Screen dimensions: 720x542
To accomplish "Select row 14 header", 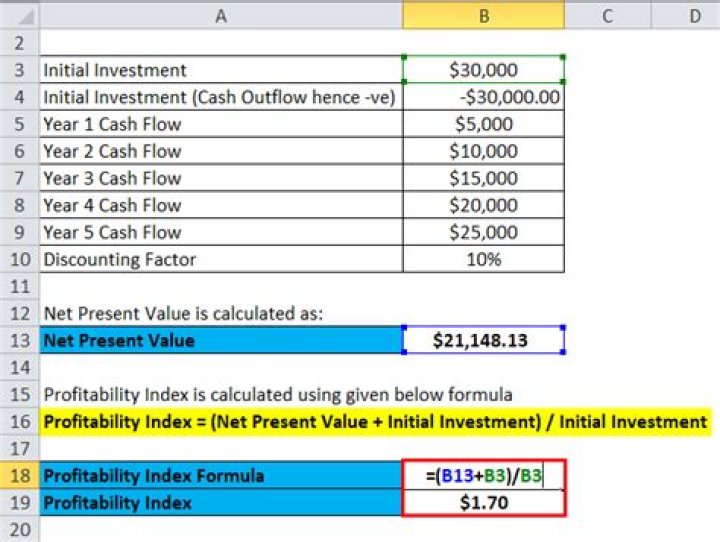I will click(x=19, y=367).
